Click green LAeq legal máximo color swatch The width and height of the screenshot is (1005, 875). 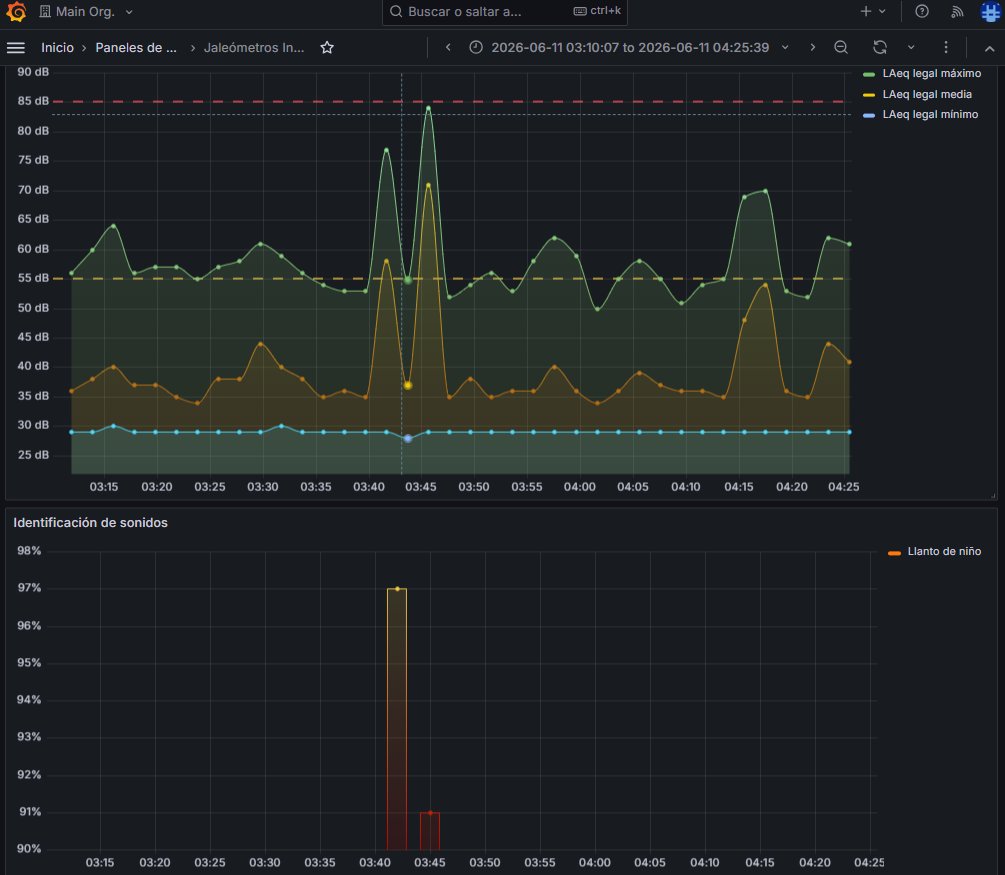869,74
